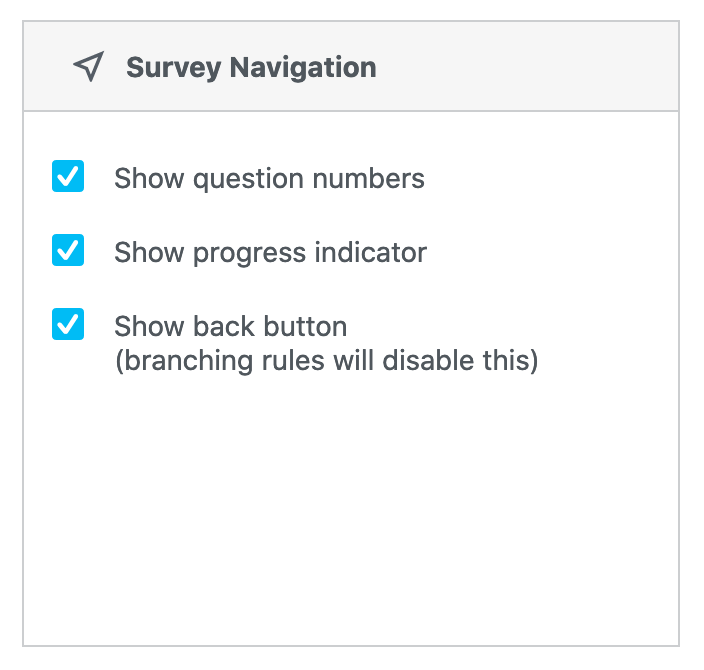Click the "Show question numbers" label text
This screenshot has height=670, width=704.
[269, 179]
